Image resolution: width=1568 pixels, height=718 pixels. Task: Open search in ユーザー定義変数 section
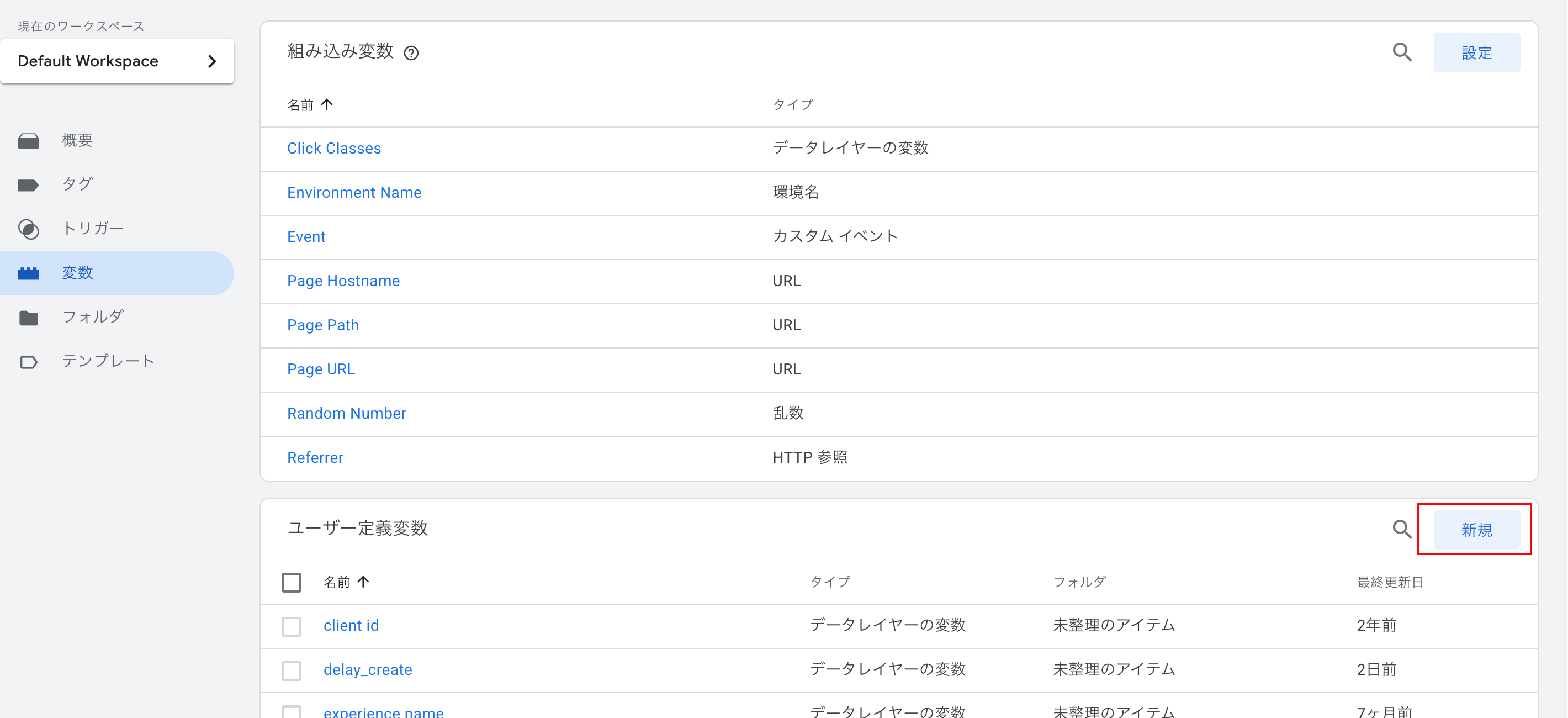point(1402,529)
